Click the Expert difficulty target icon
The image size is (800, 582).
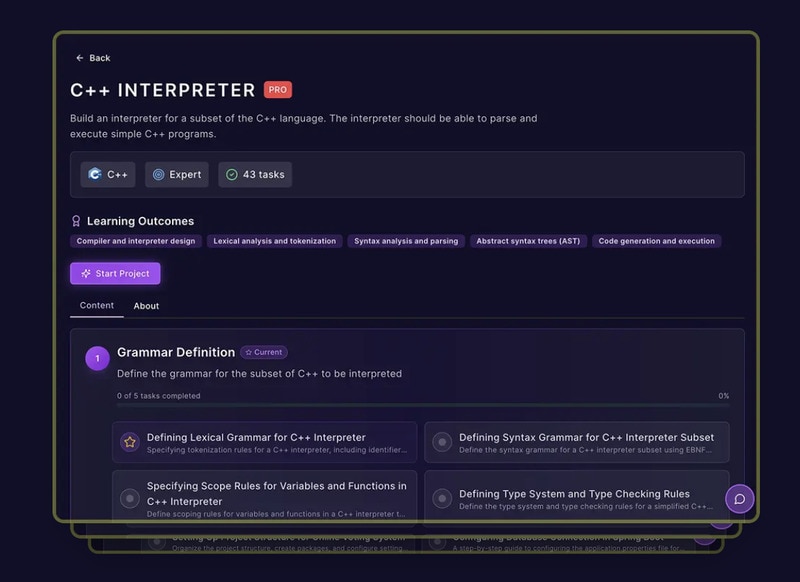(158, 174)
